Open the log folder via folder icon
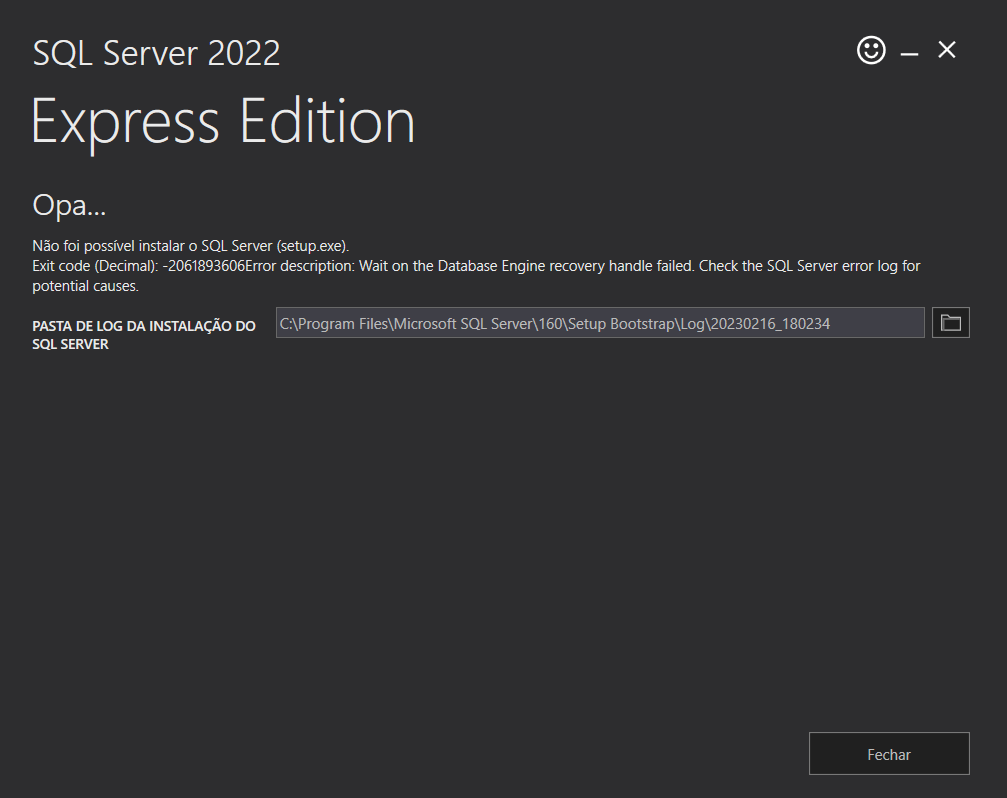This screenshot has height=798, width=1007. coord(950,322)
